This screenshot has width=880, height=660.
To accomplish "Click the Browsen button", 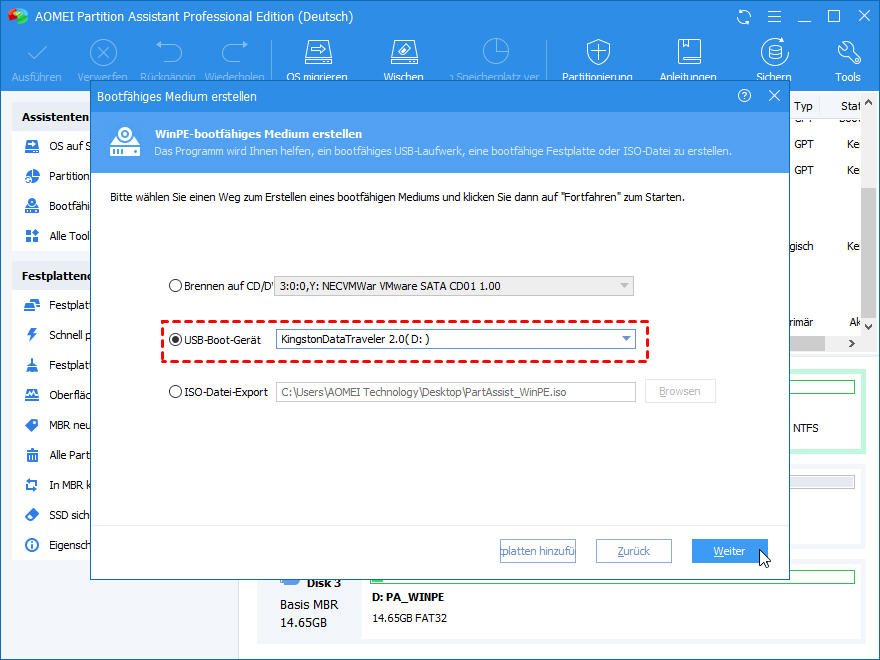I will pyautogui.click(x=680, y=391).
